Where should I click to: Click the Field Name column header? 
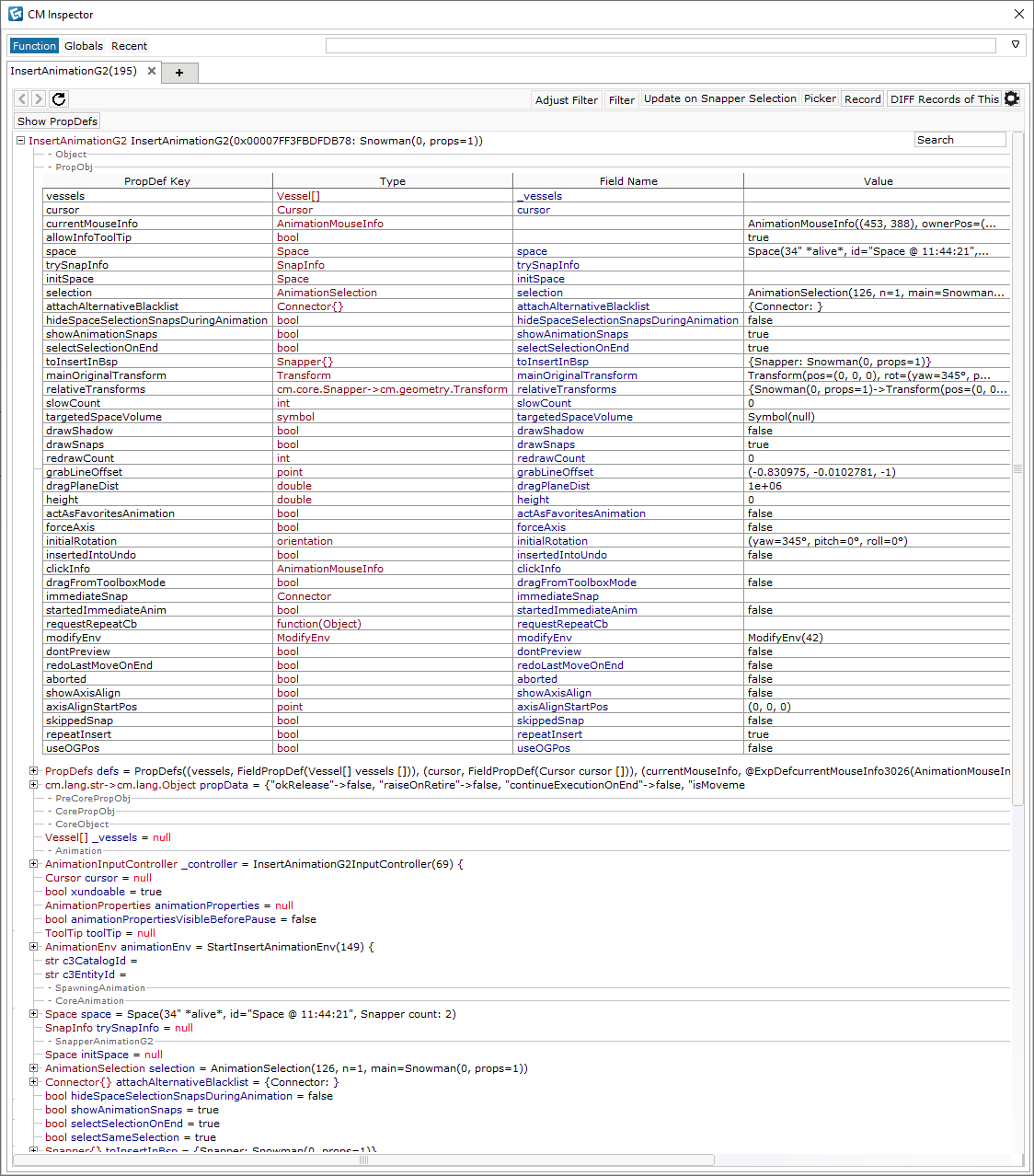(628, 181)
